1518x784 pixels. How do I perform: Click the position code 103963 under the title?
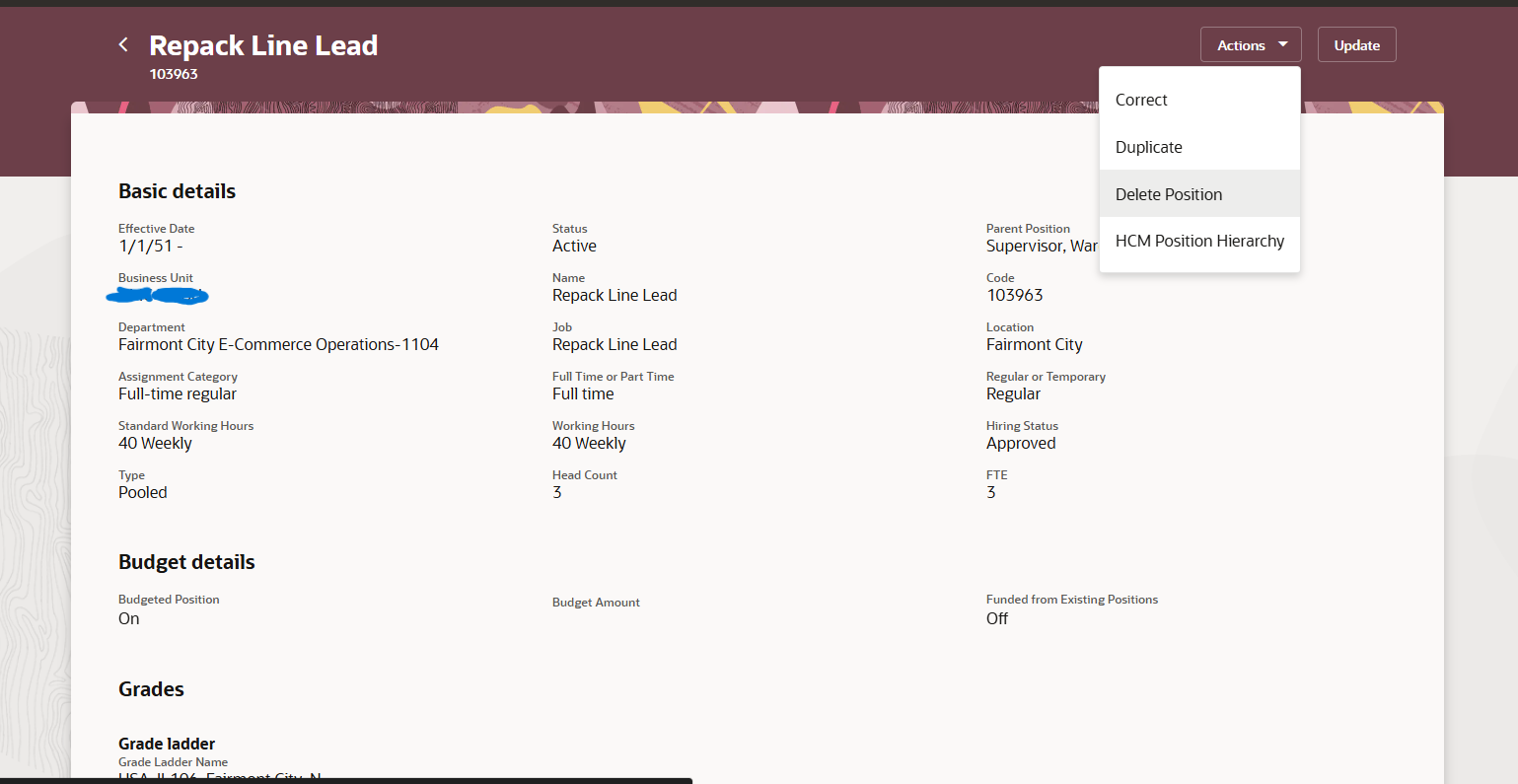(x=174, y=73)
